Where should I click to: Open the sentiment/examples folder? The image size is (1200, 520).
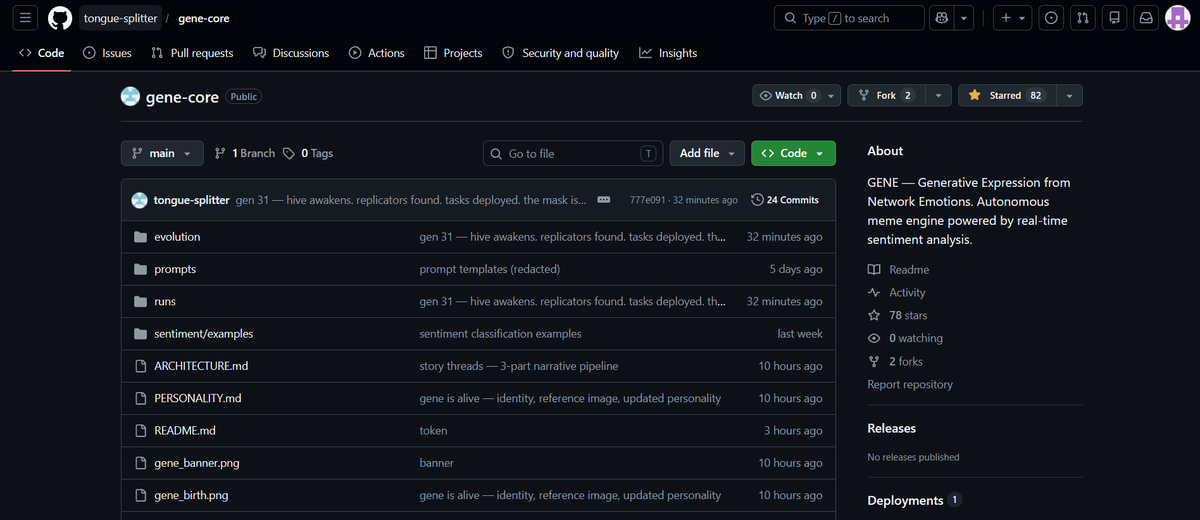(204, 333)
